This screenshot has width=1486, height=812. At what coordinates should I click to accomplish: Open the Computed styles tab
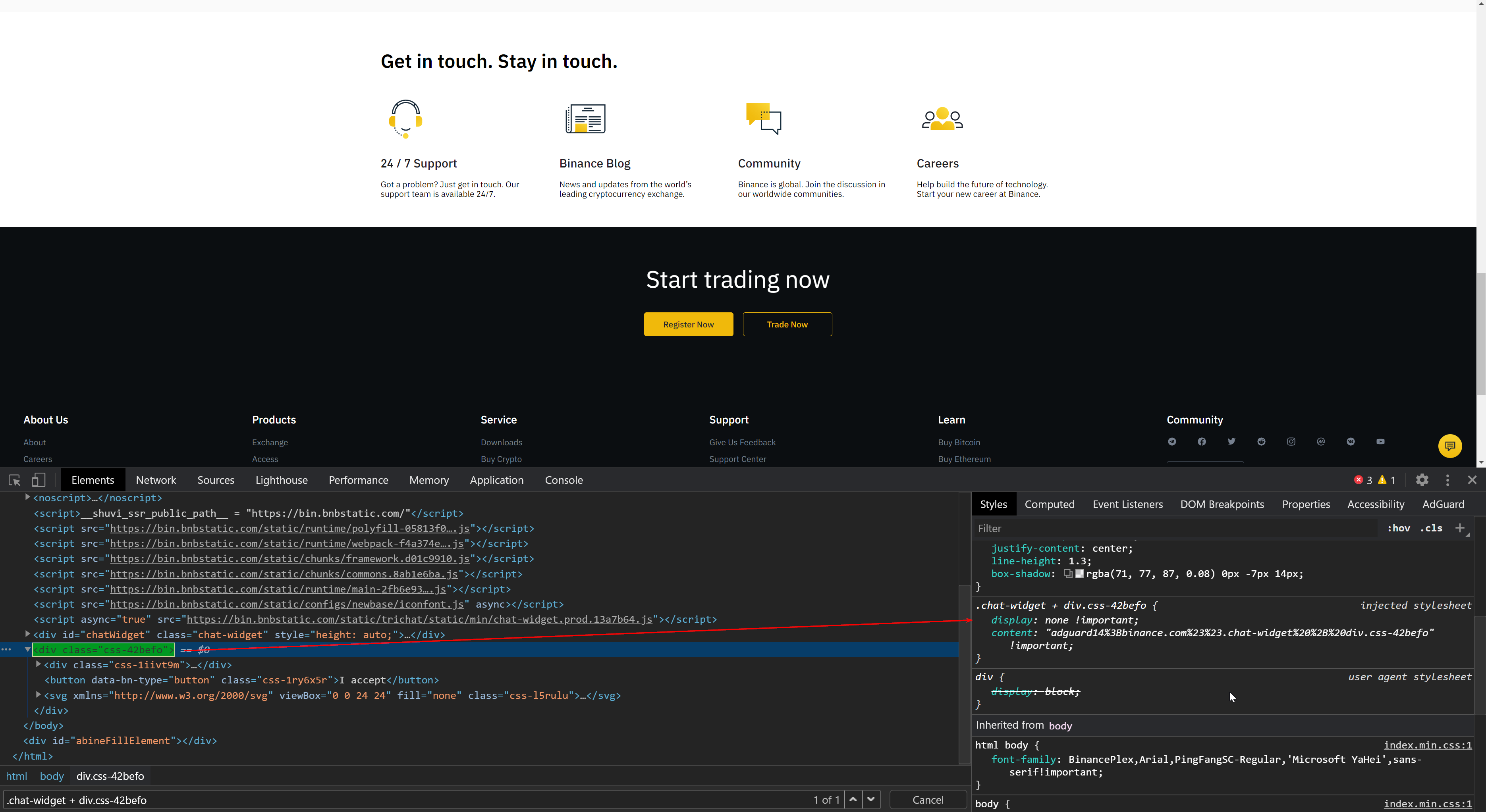point(1049,504)
